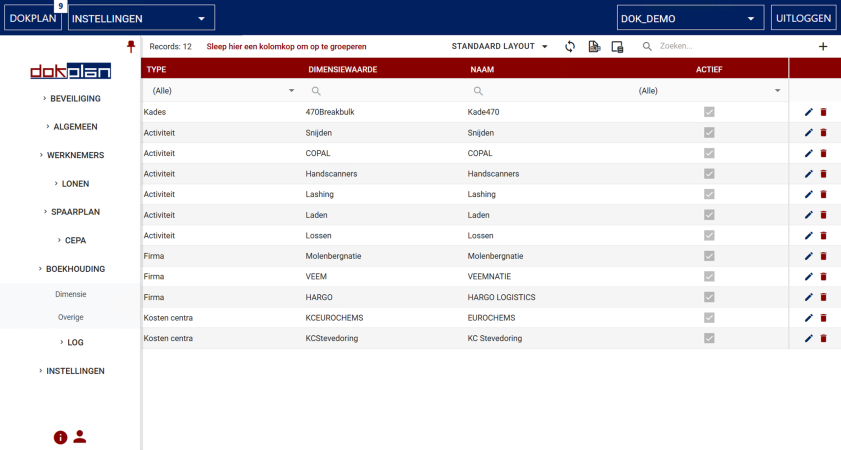Viewport: 841px width, 450px height.
Task: Click the pin icon above the sidebar
Action: tap(130, 47)
